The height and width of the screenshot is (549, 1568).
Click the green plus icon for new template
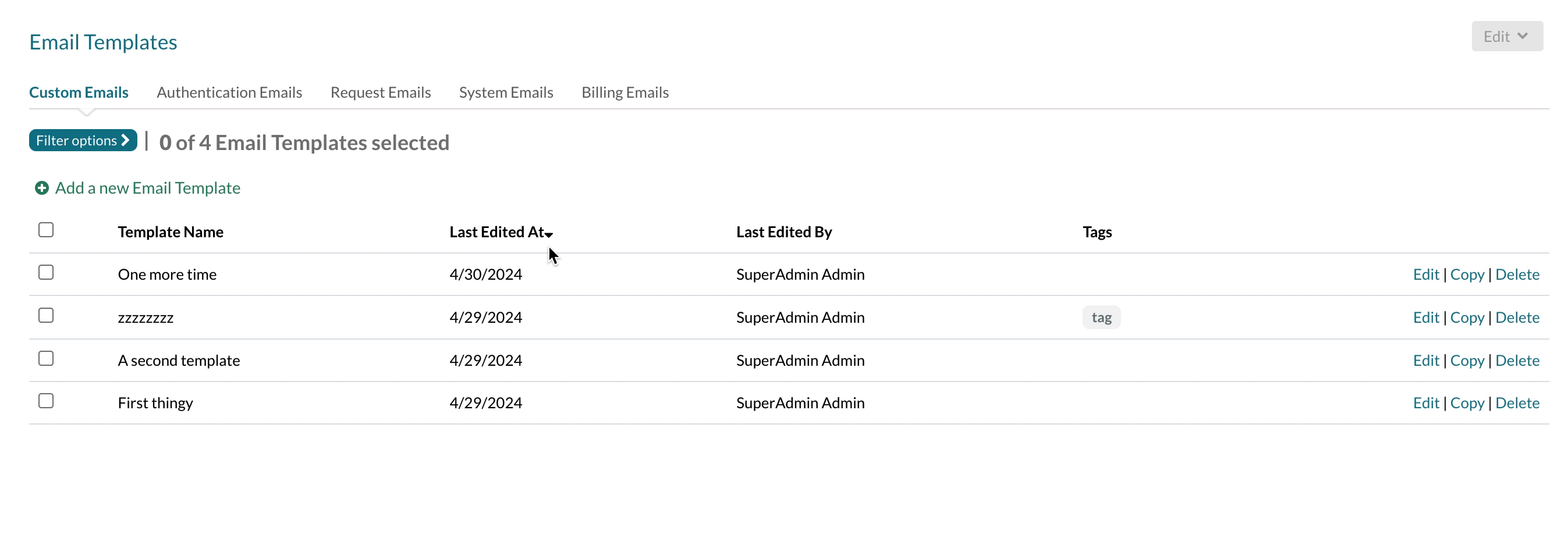coord(41,188)
